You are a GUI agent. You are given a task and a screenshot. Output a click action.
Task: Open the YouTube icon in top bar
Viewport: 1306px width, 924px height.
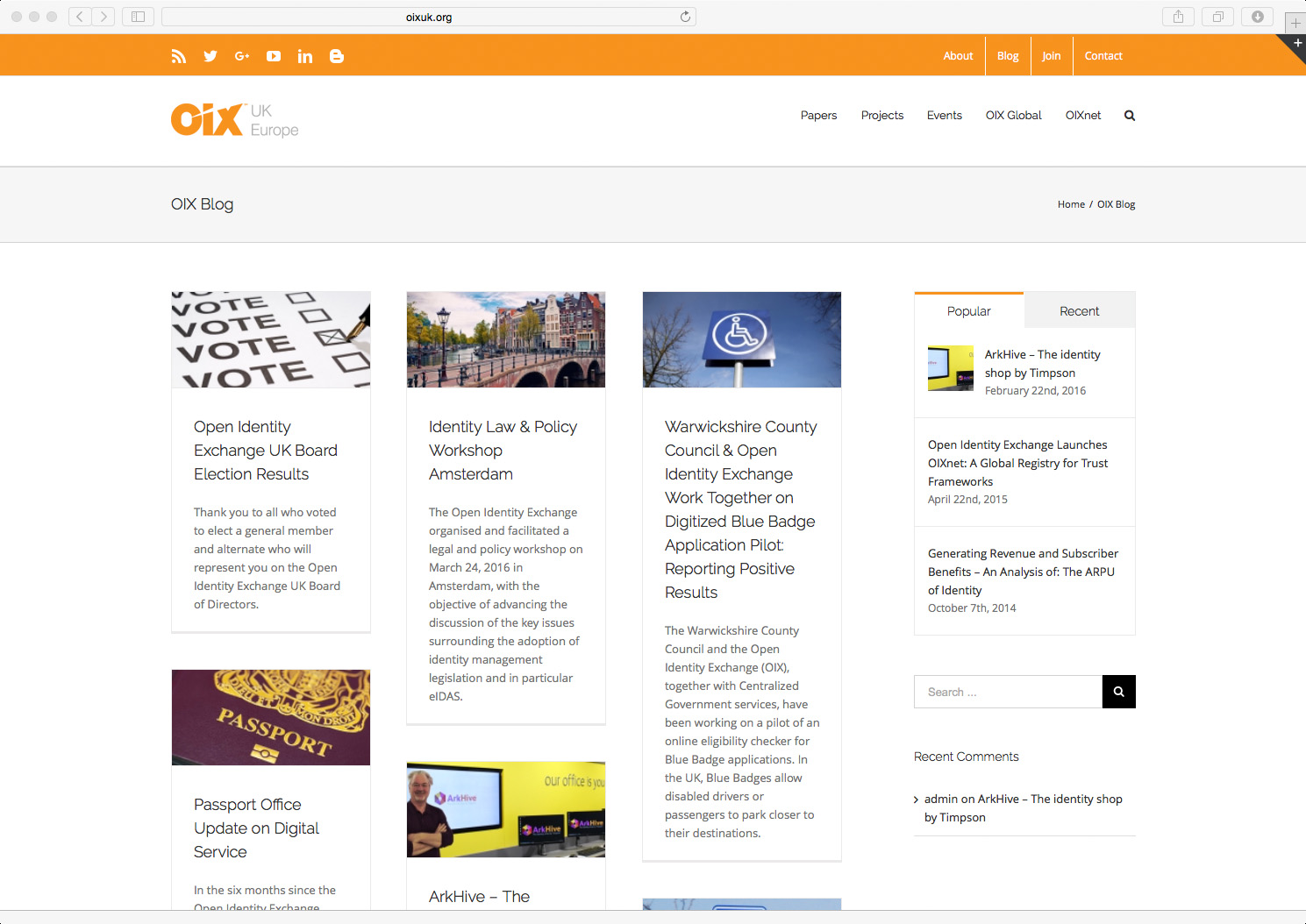pos(274,56)
